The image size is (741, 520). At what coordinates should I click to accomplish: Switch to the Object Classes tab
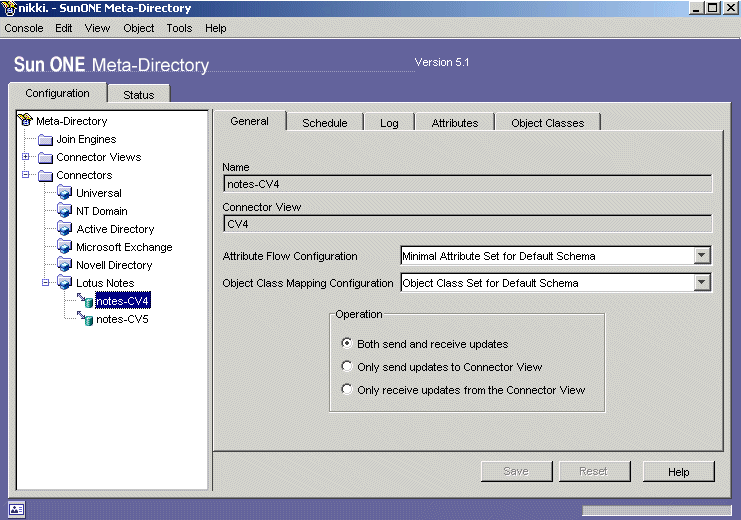(548, 123)
